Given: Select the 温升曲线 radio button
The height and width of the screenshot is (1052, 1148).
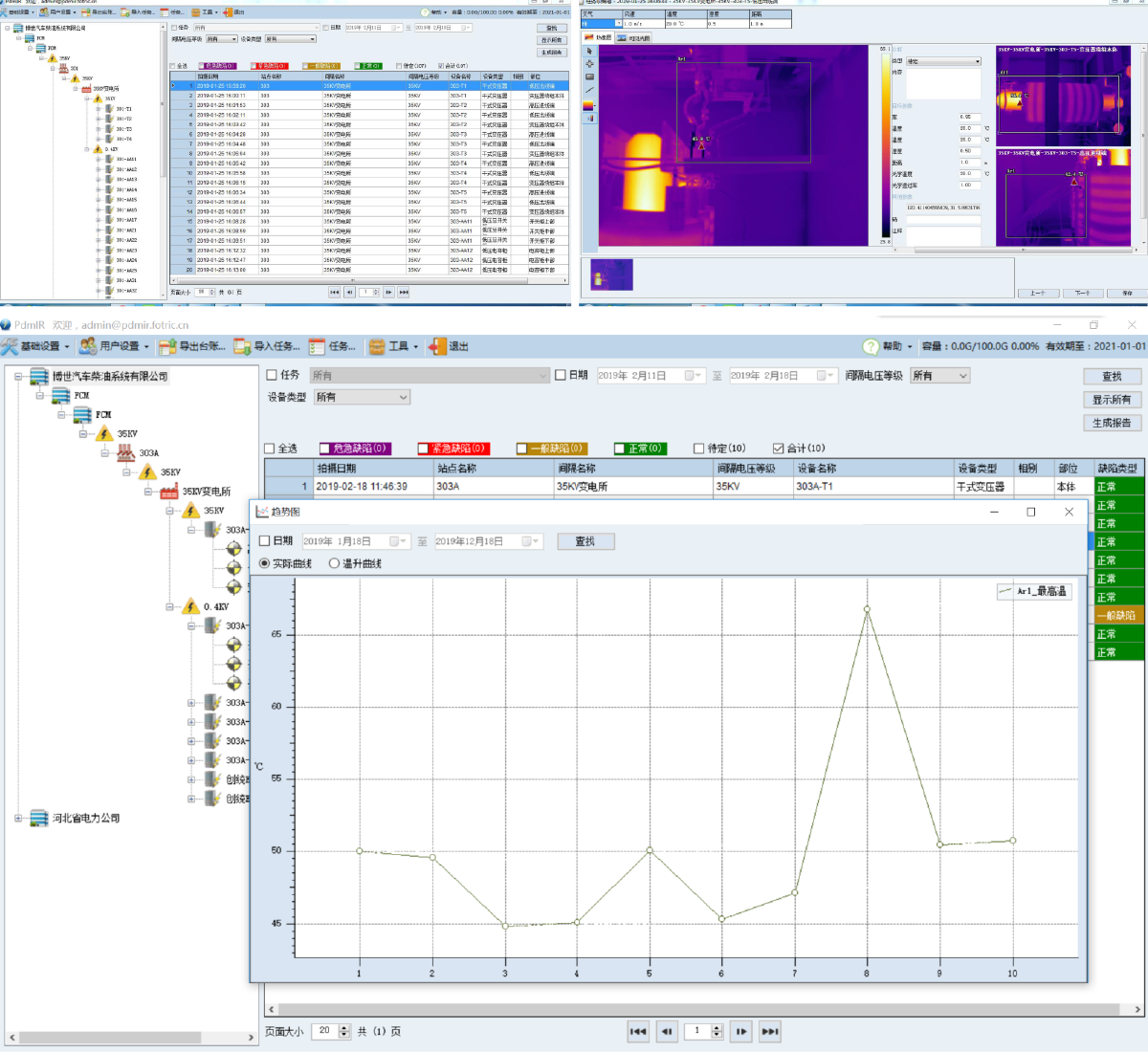Looking at the screenshot, I should click(x=334, y=563).
